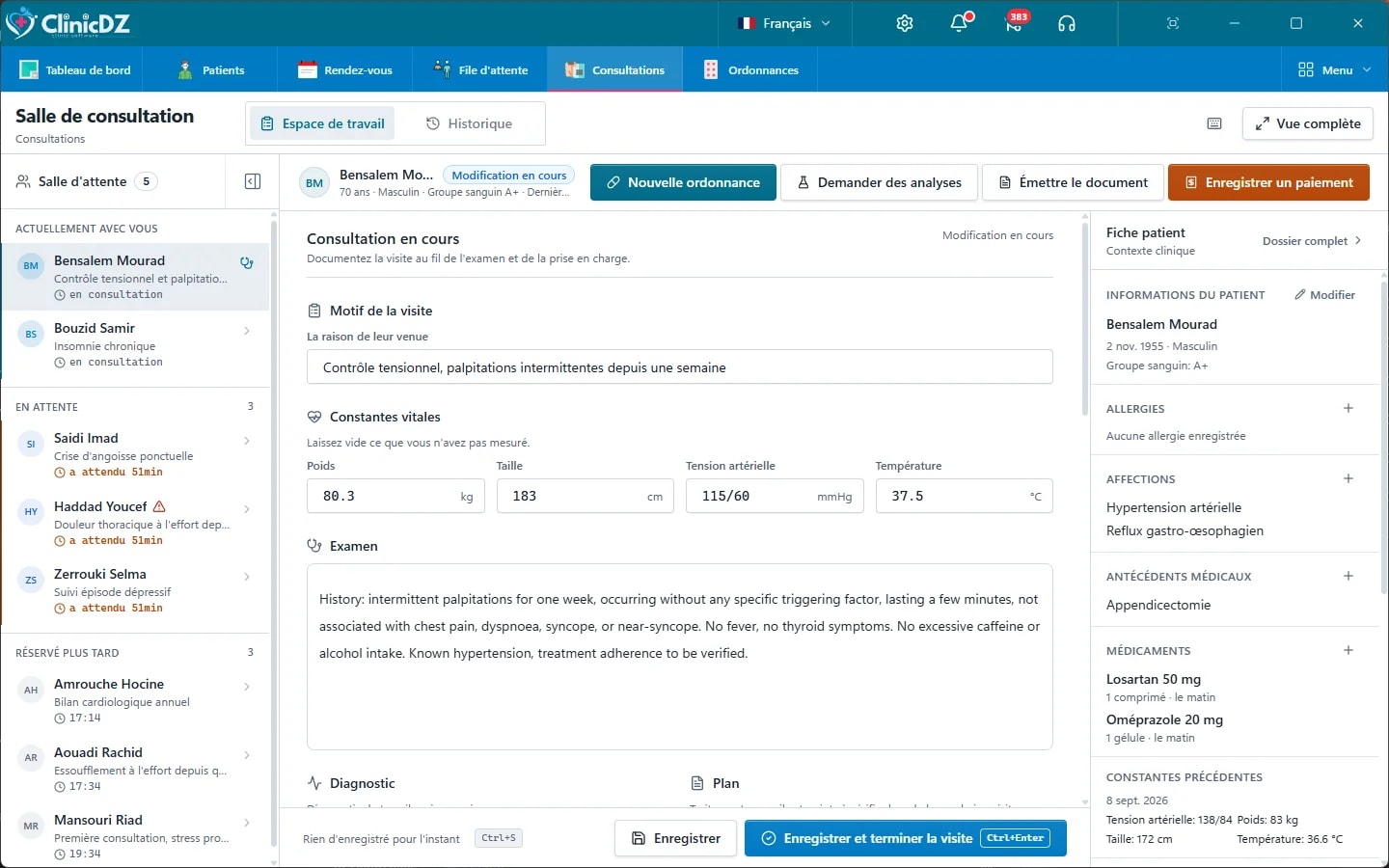The image size is (1389, 868).
Task: Open Vue complète view
Action: click(x=1307, y=123)
